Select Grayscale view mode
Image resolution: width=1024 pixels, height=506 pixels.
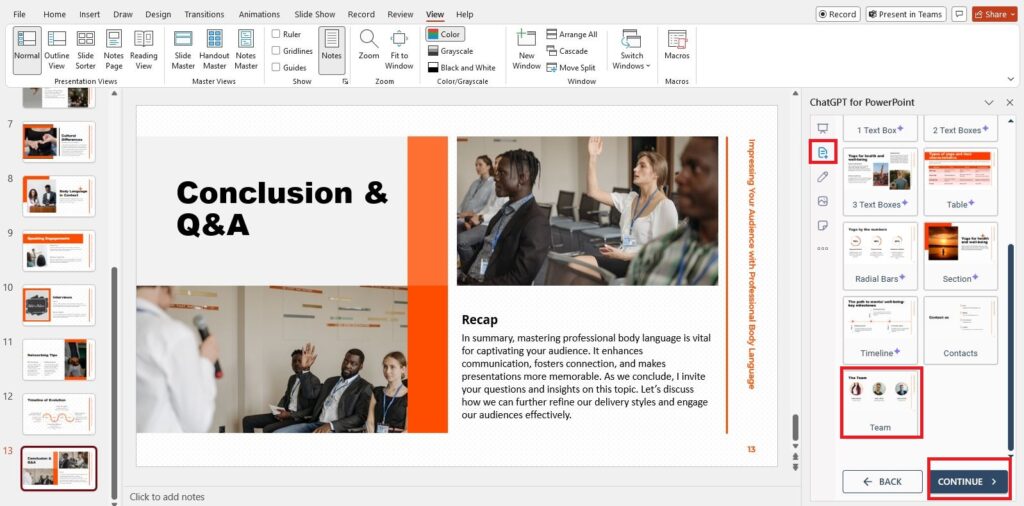(x=450, y=51)
